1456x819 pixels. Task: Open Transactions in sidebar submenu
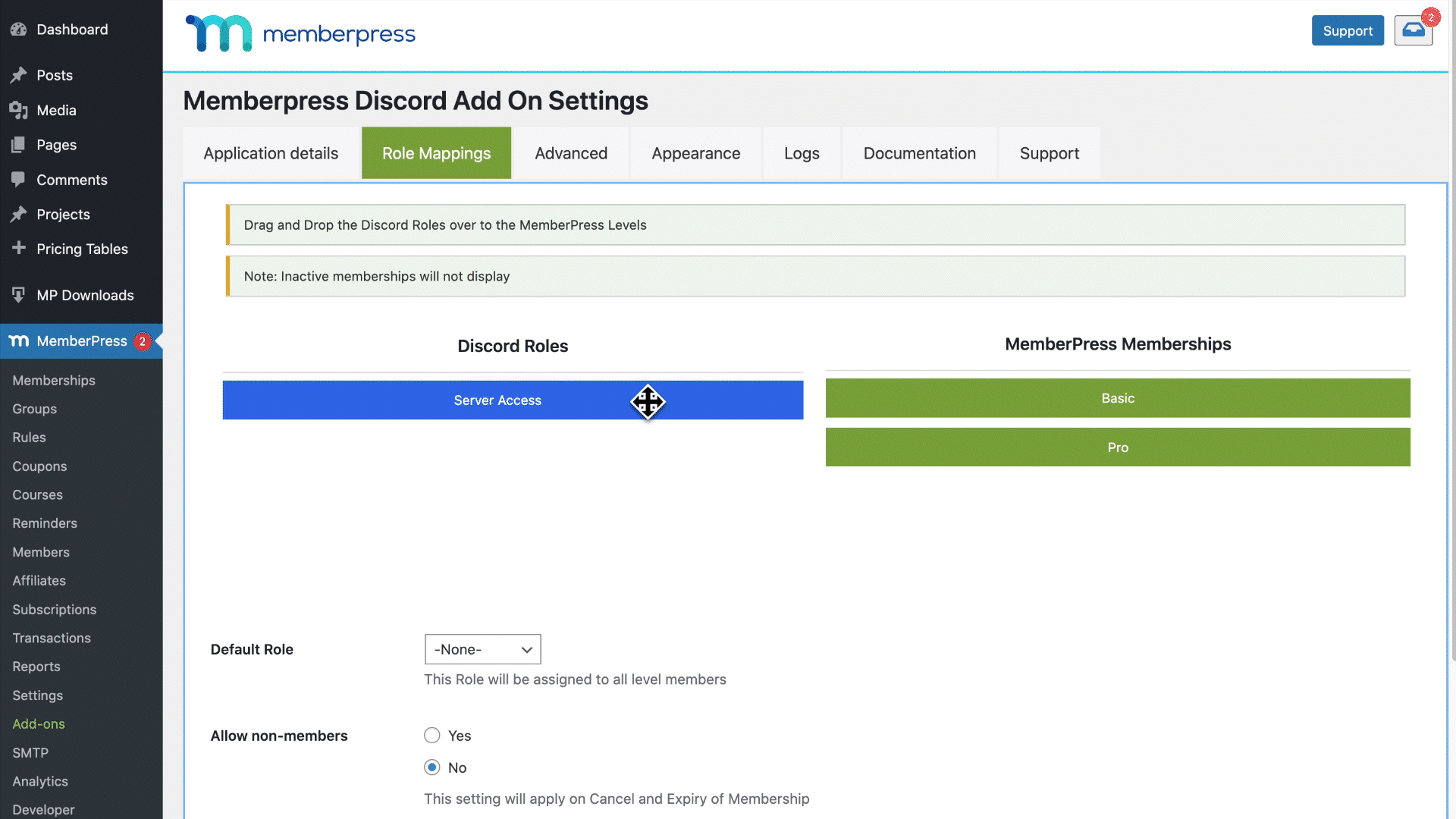(52, 639)
